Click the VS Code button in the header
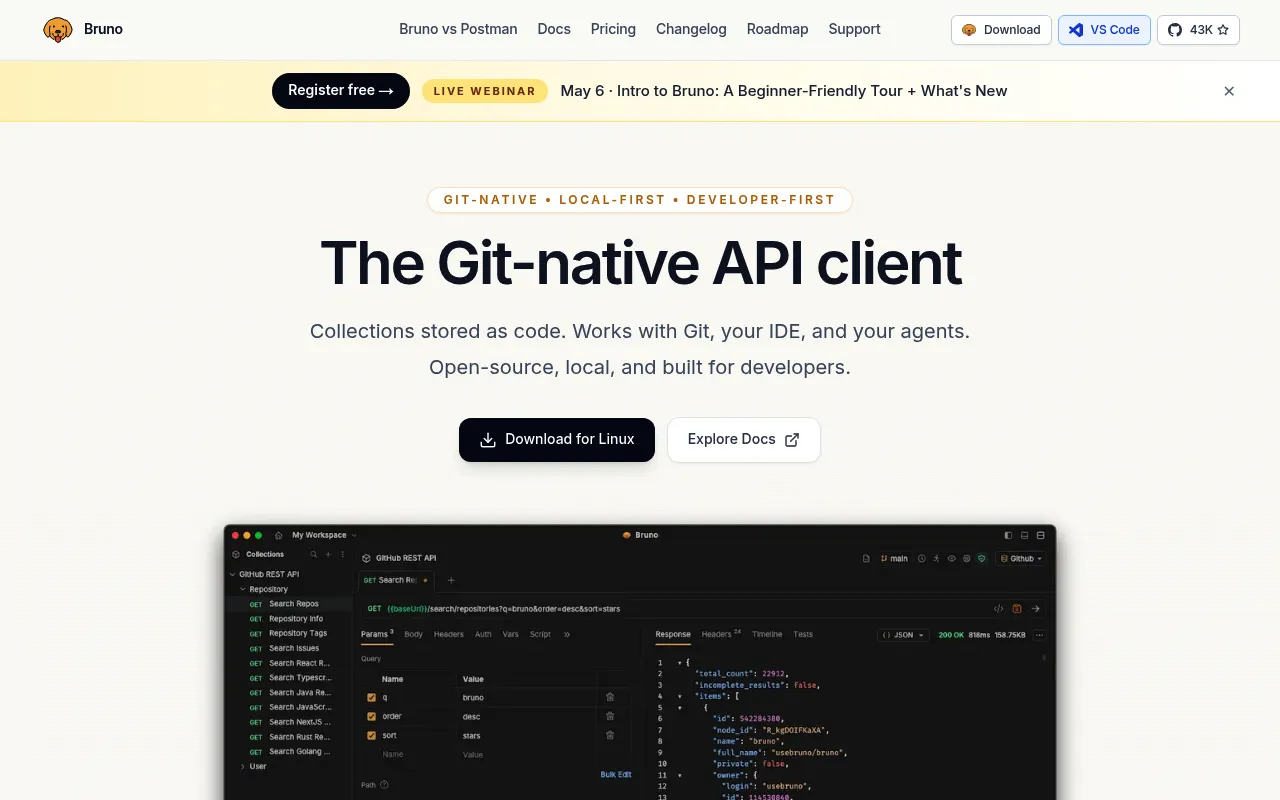1280x800 pixels. 1104,30
